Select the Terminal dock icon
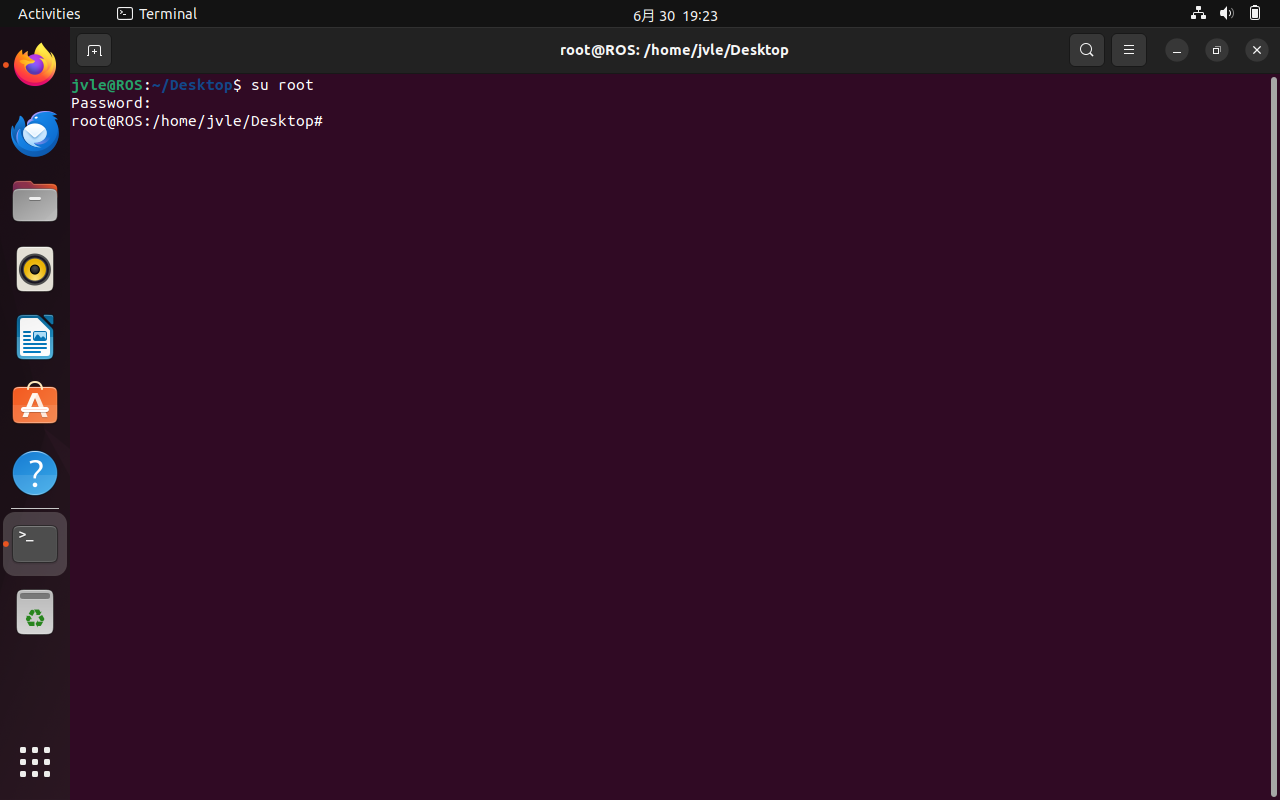The height and width of the screenshot is (800, 1280). [x=35, y=544]
